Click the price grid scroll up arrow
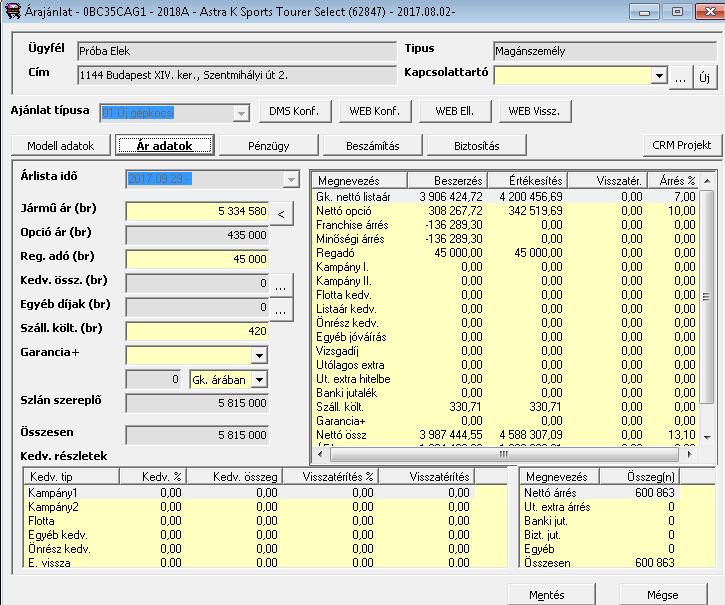The image size is (725, 605). [707, 181]
